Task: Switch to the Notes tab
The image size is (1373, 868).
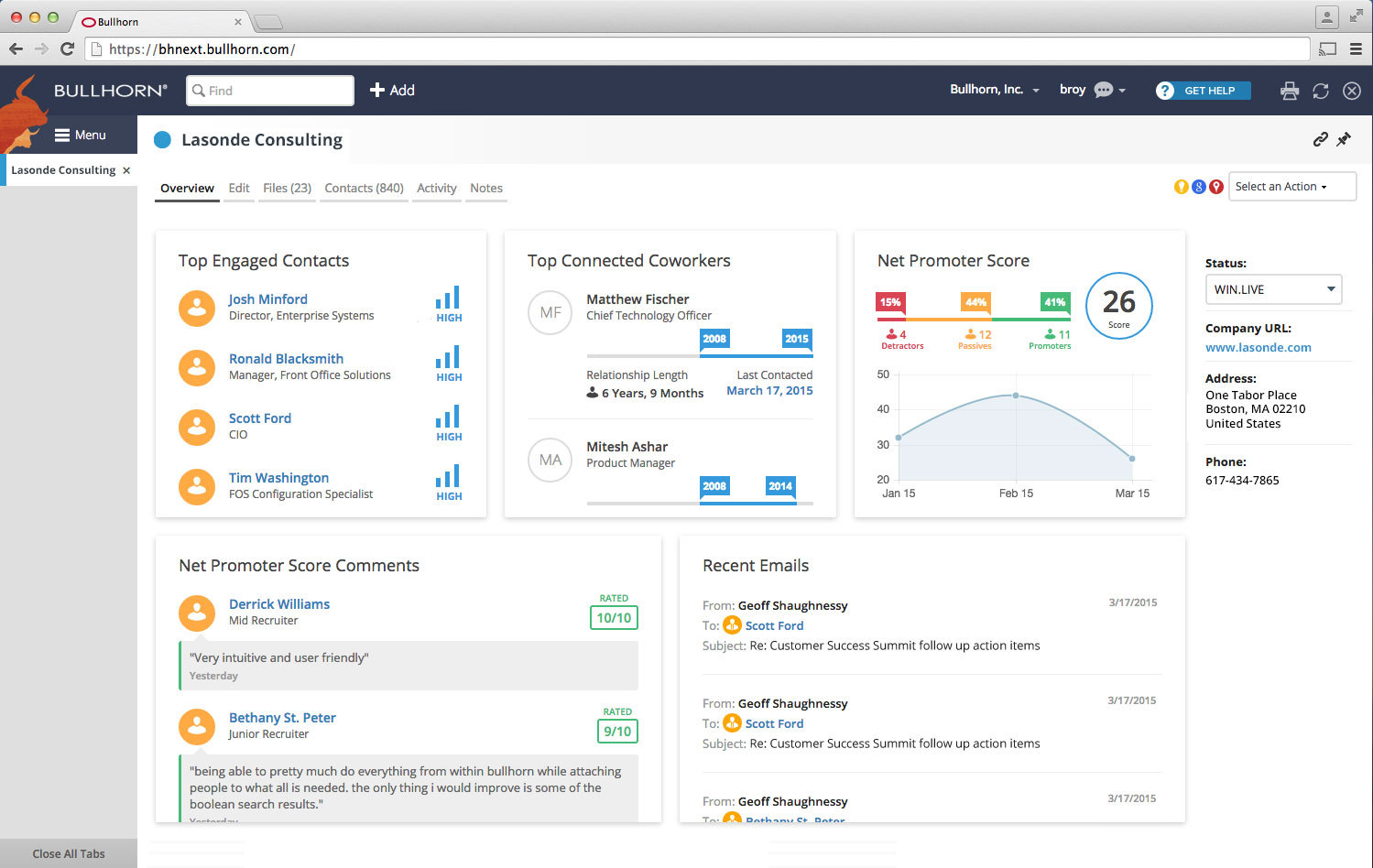Action: pos(486,188)
